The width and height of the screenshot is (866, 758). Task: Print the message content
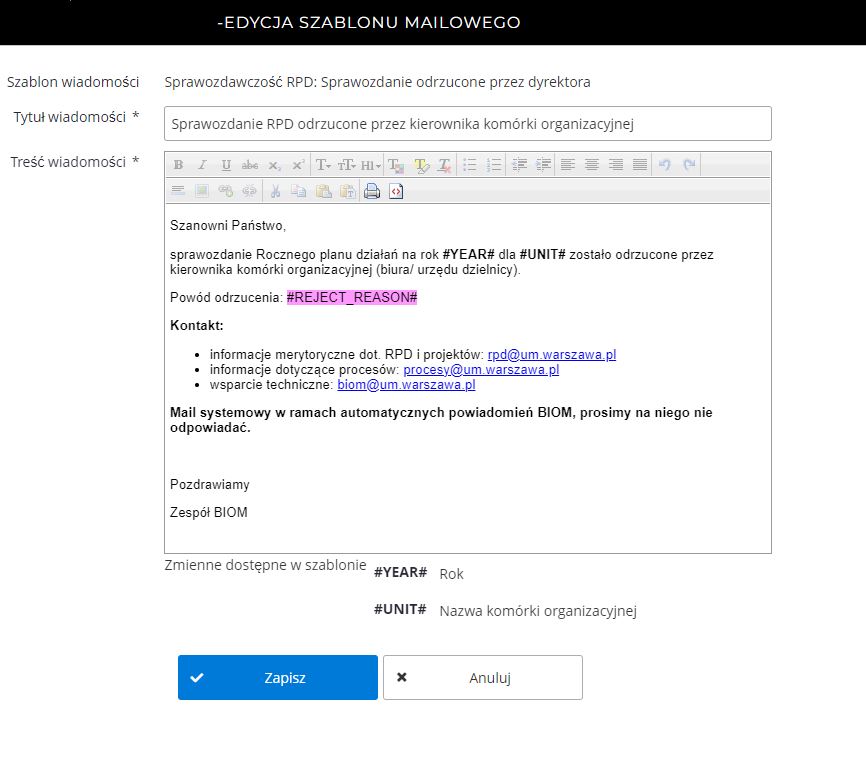point(372,191)
